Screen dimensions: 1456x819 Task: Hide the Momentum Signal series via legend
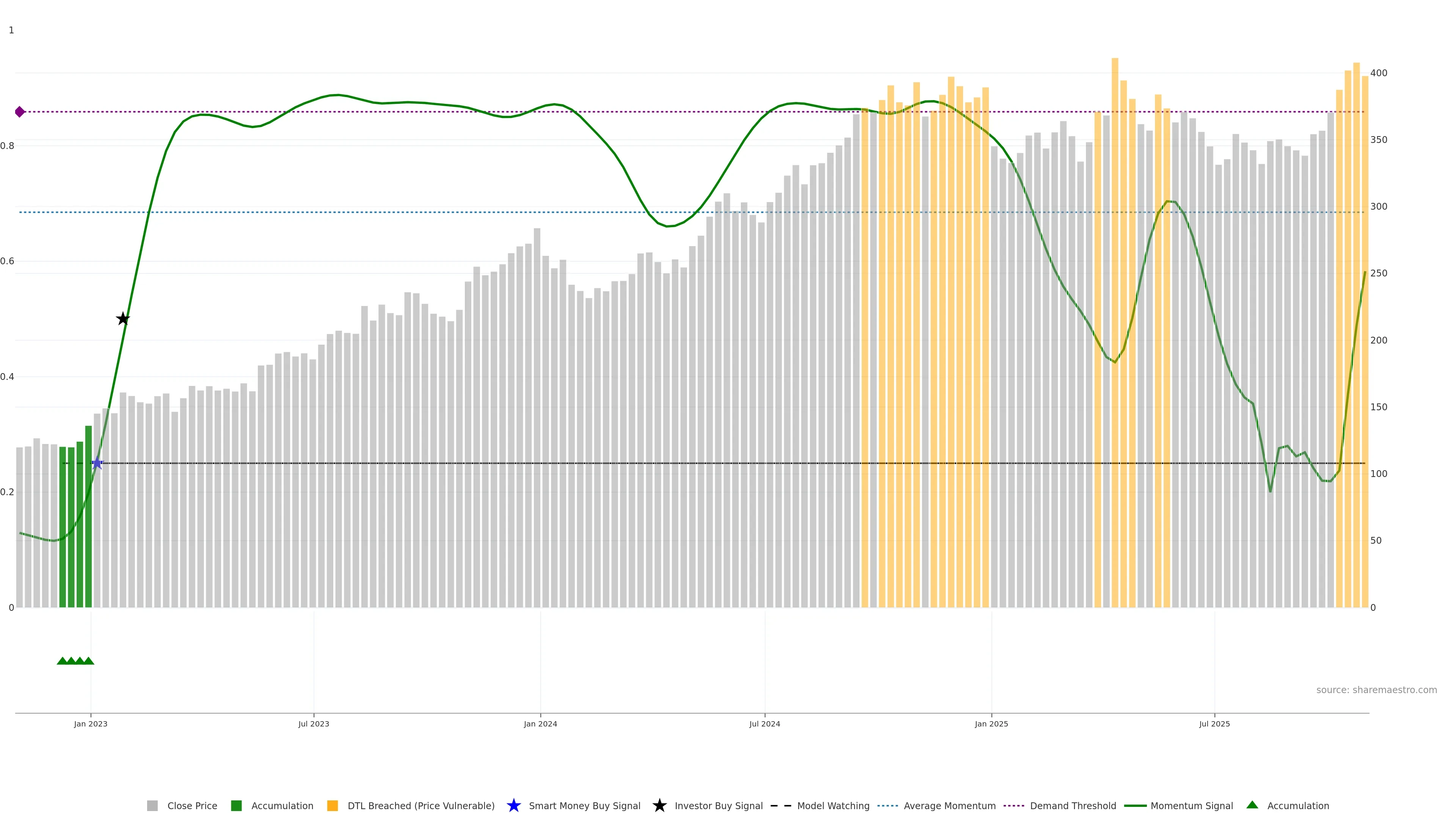(x=1191, y=805)
